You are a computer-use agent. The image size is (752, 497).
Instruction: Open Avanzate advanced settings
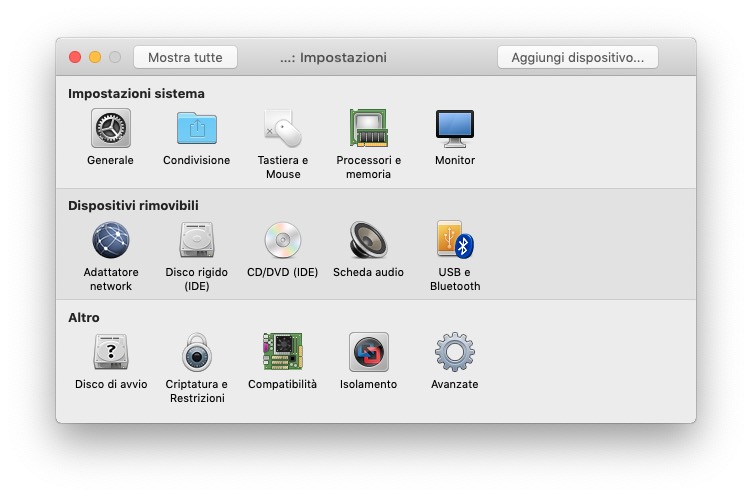tap(455, 353)
